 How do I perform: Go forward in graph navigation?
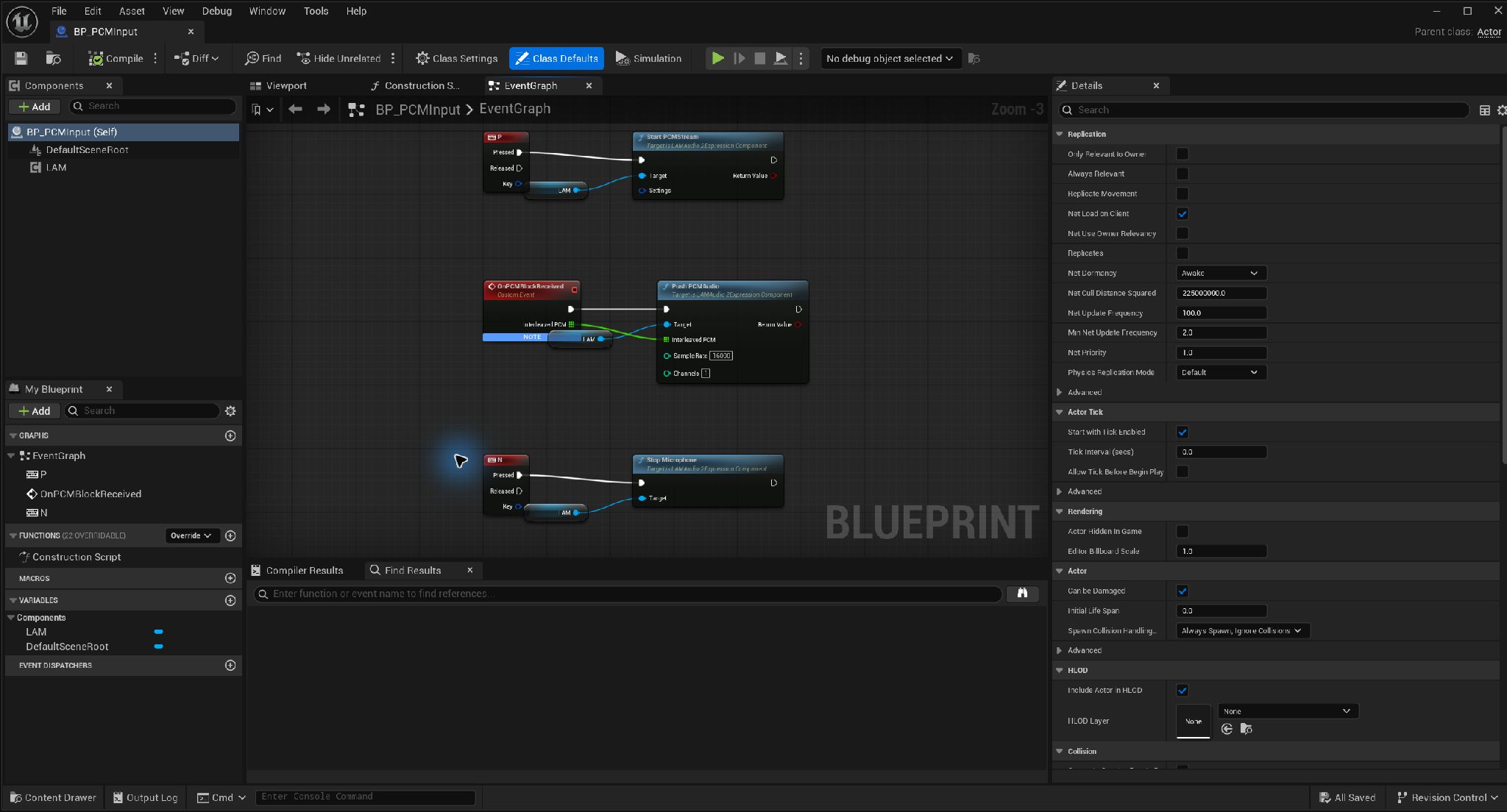point(323,109)
